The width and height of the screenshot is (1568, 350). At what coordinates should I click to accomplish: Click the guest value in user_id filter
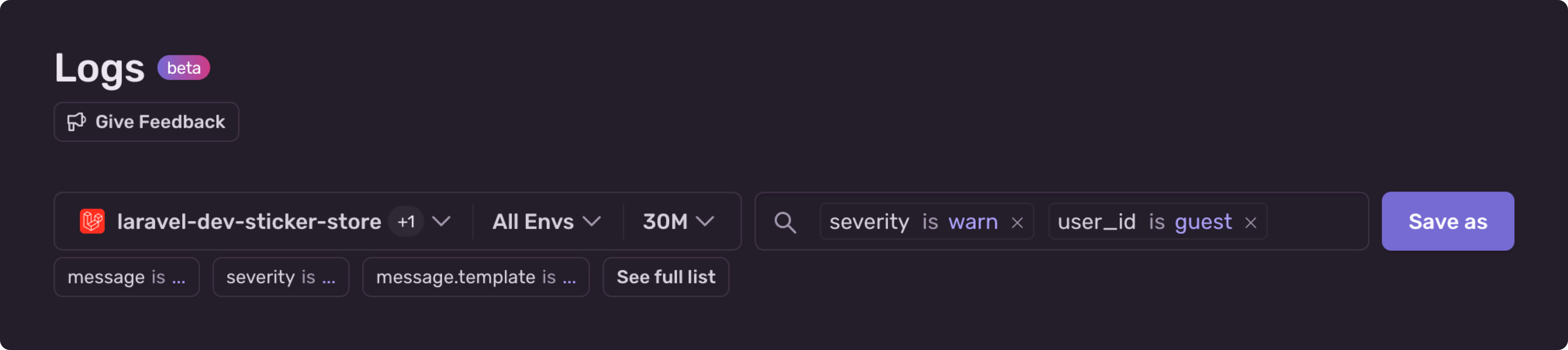click(1203, 223)
